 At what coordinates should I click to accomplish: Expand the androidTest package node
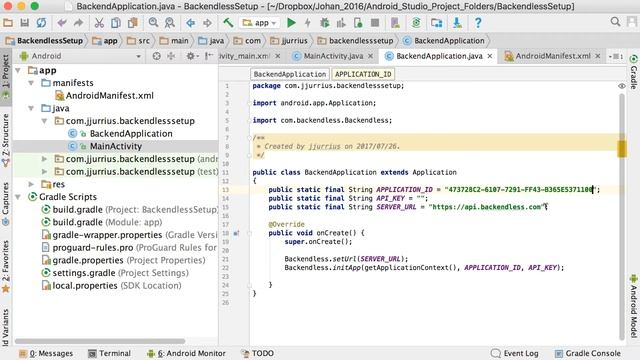(44, 159)
